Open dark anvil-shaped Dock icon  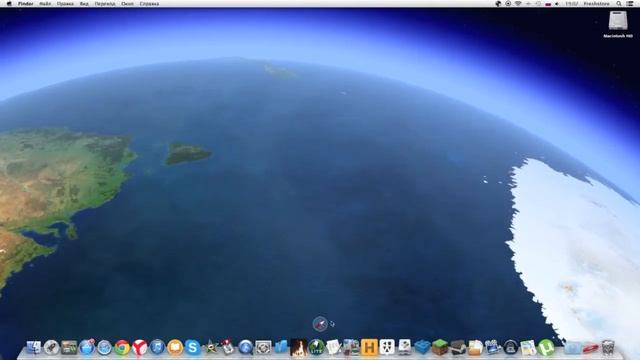[458, 347]
